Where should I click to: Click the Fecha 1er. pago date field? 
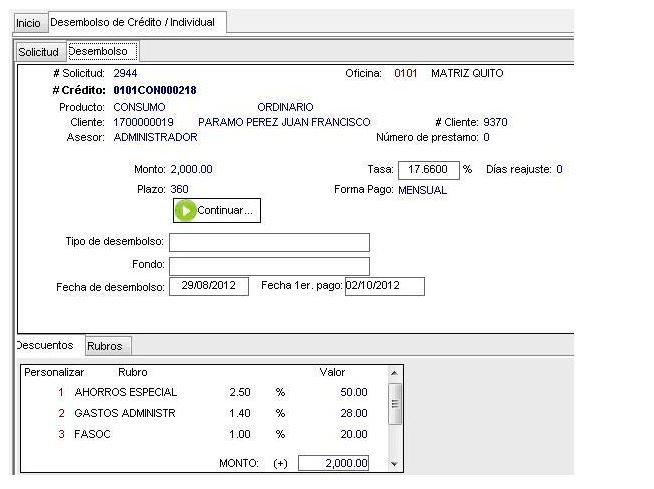click(x=385, y=286)
